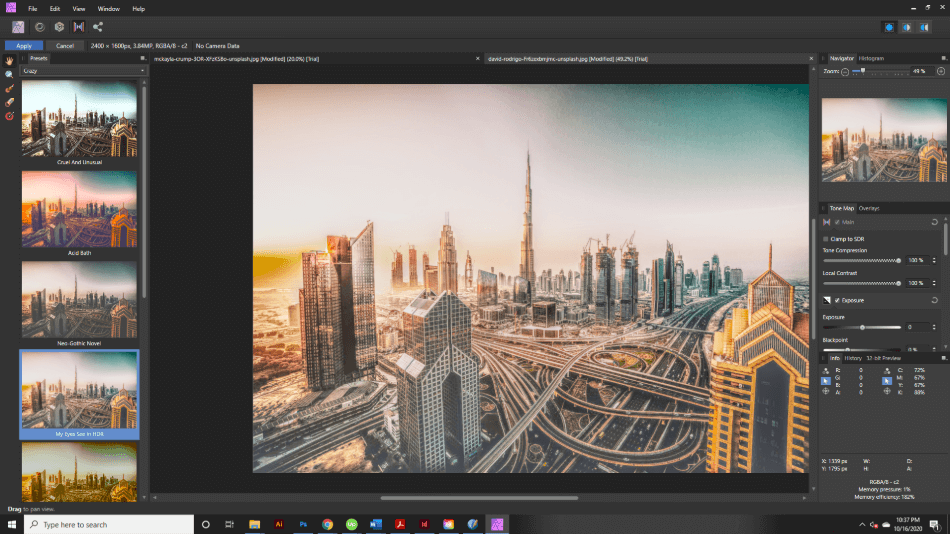Click the Cancel button
Viewport: 950px width, 534px height.
coord(65,45)
